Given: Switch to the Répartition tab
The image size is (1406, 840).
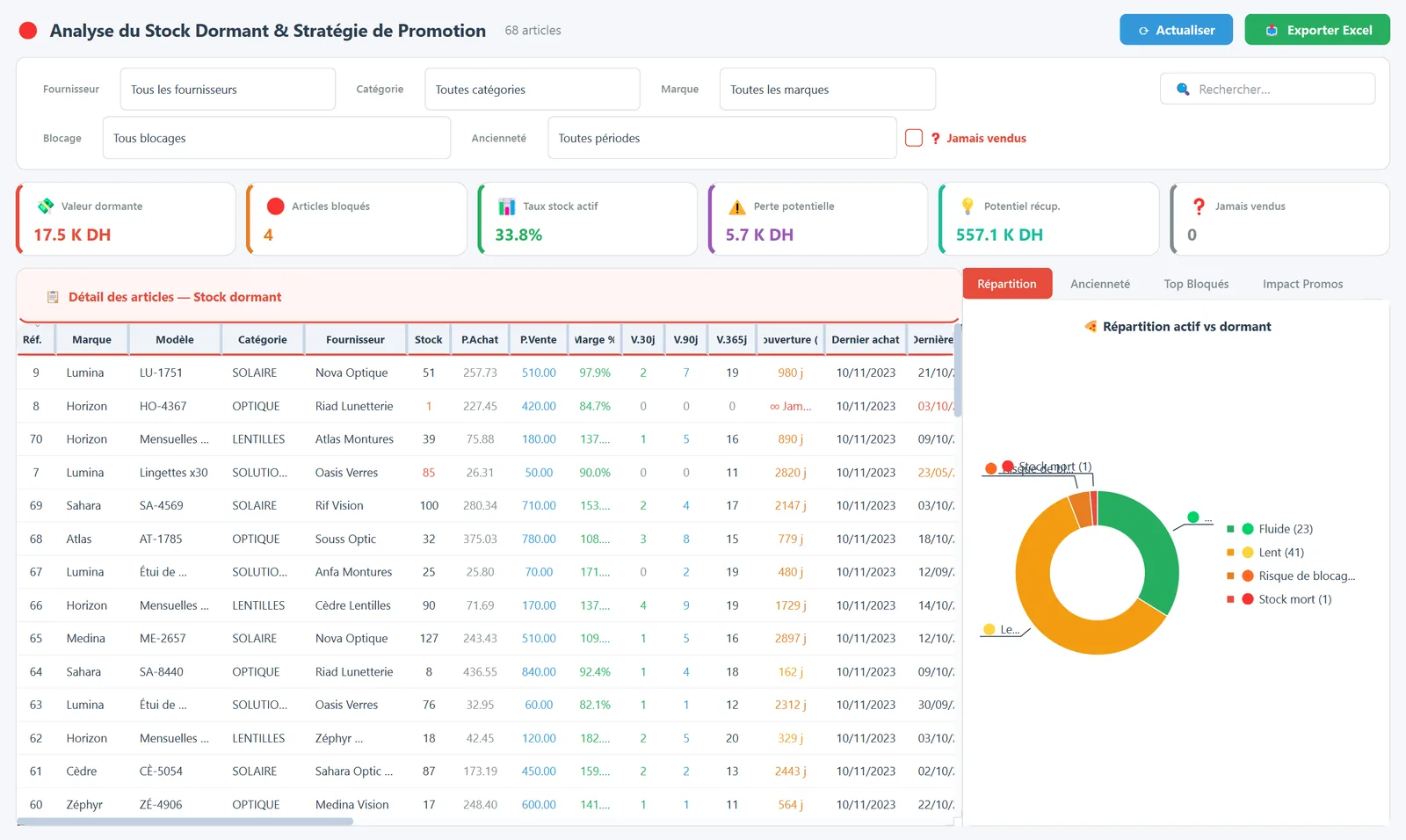Looking at the screenshot, I should click(1007, 284).
